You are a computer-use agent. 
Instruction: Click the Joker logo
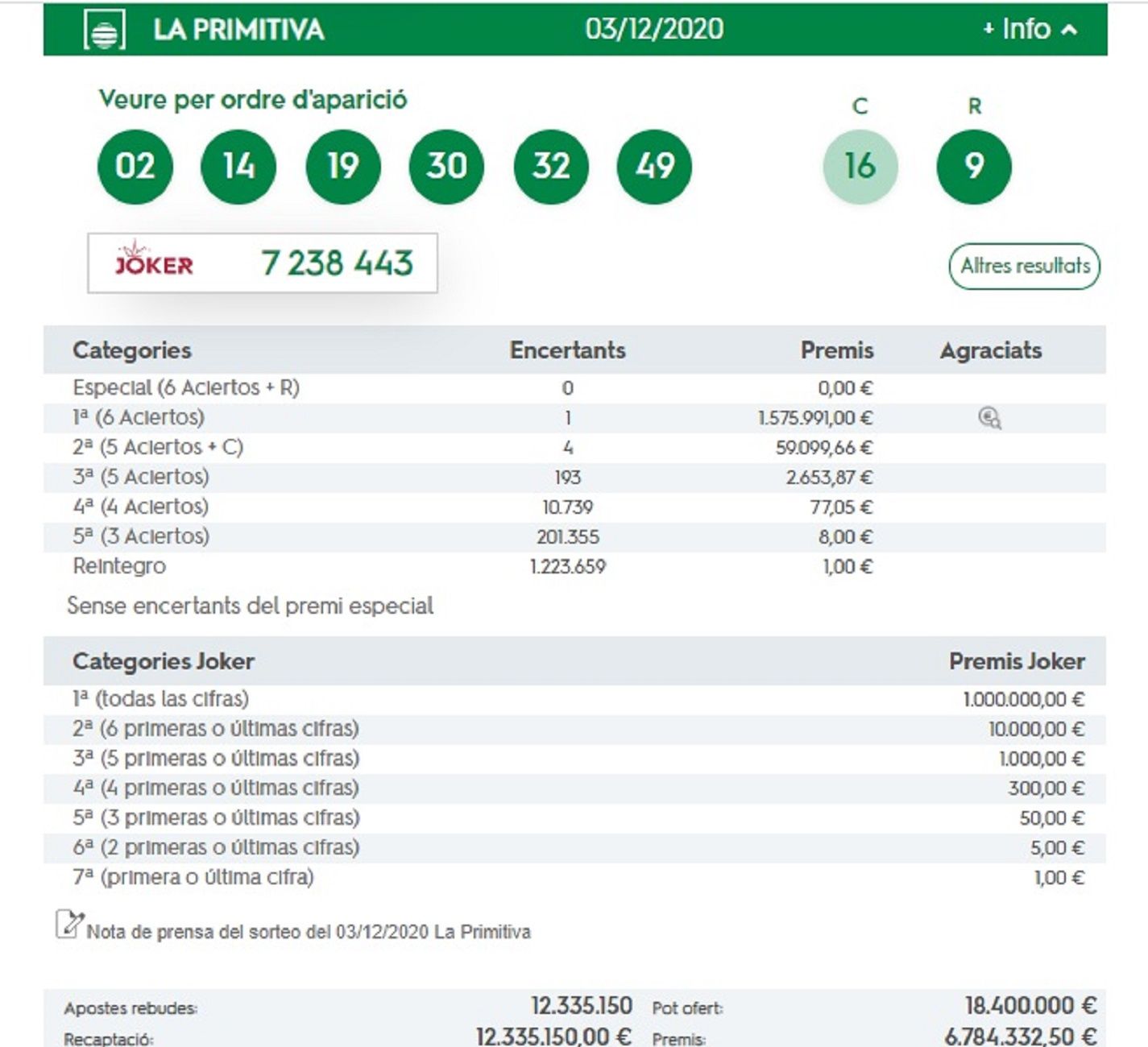pos(154,259)
